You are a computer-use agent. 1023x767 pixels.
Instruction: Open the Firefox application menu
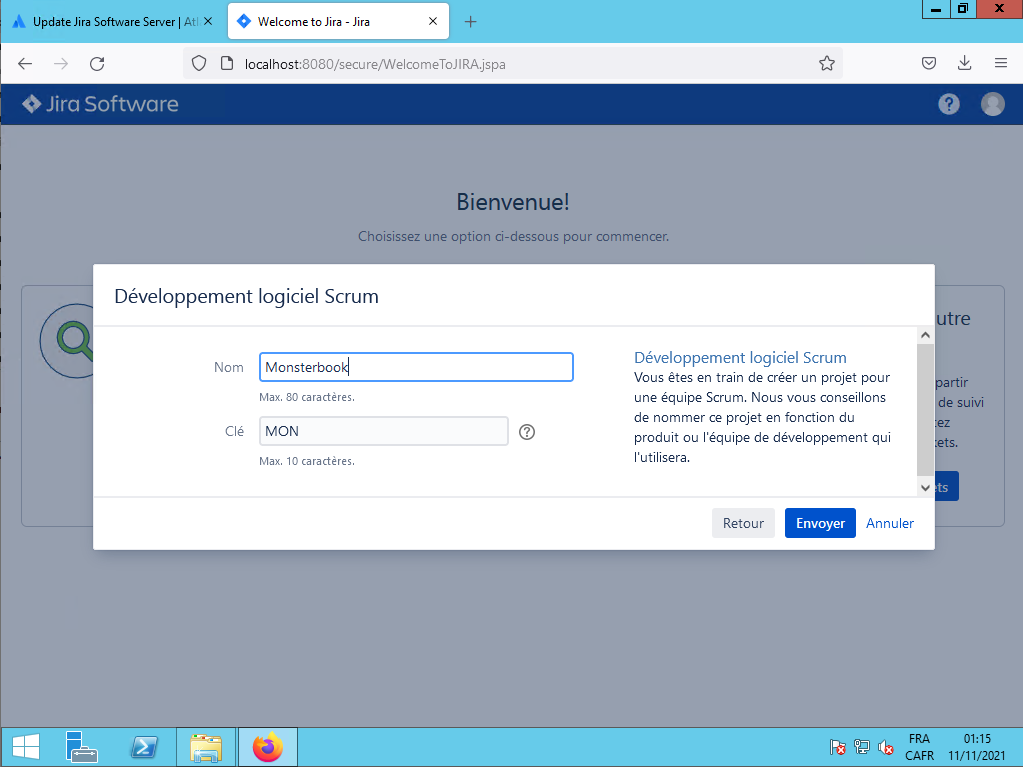click(1000, 63)
